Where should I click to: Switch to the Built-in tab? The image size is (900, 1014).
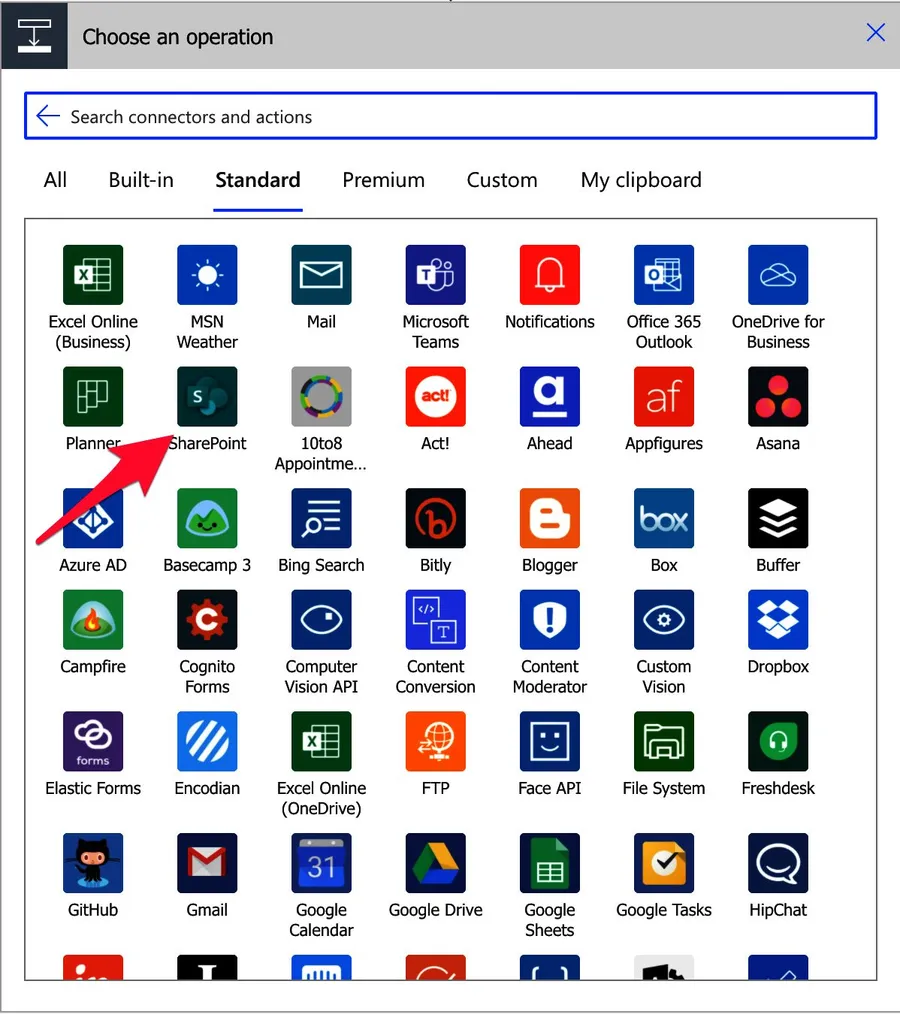pos(141,180)
